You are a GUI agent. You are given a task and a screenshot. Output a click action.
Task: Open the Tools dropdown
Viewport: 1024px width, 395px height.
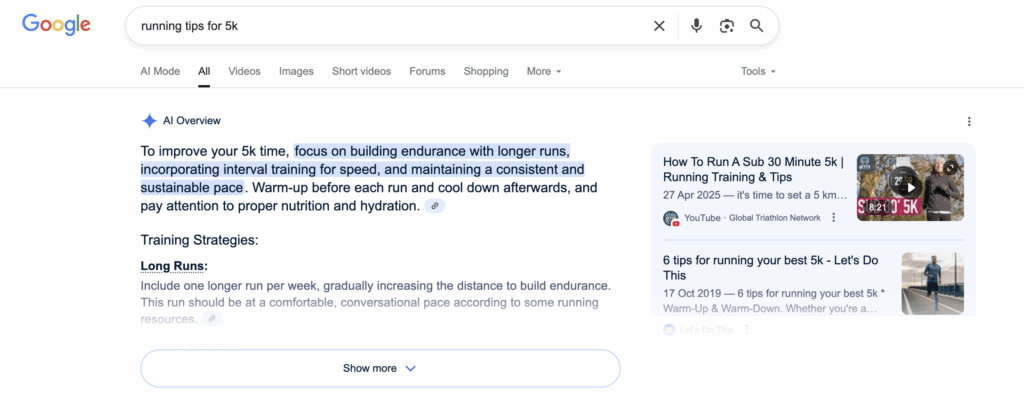coord(758,71)
